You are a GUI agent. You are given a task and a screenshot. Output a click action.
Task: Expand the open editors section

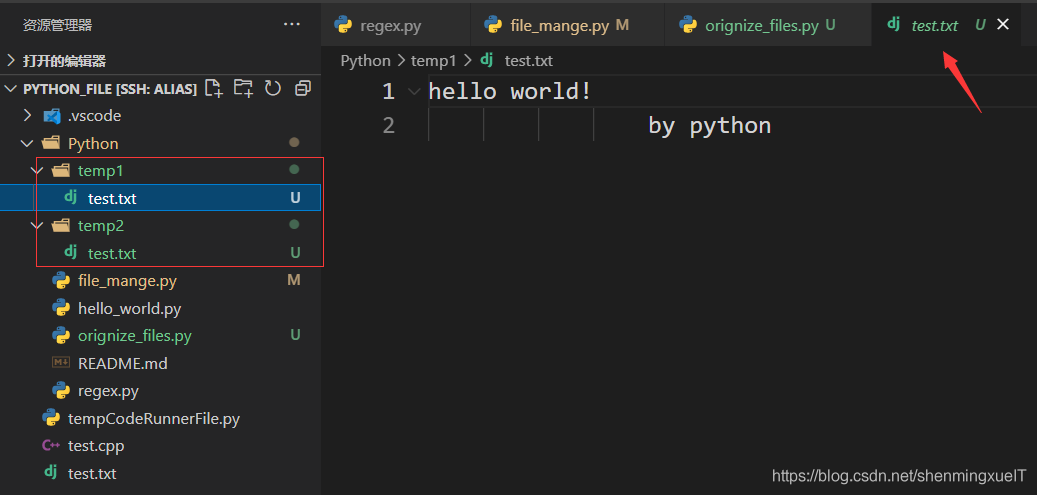[12, 61]
